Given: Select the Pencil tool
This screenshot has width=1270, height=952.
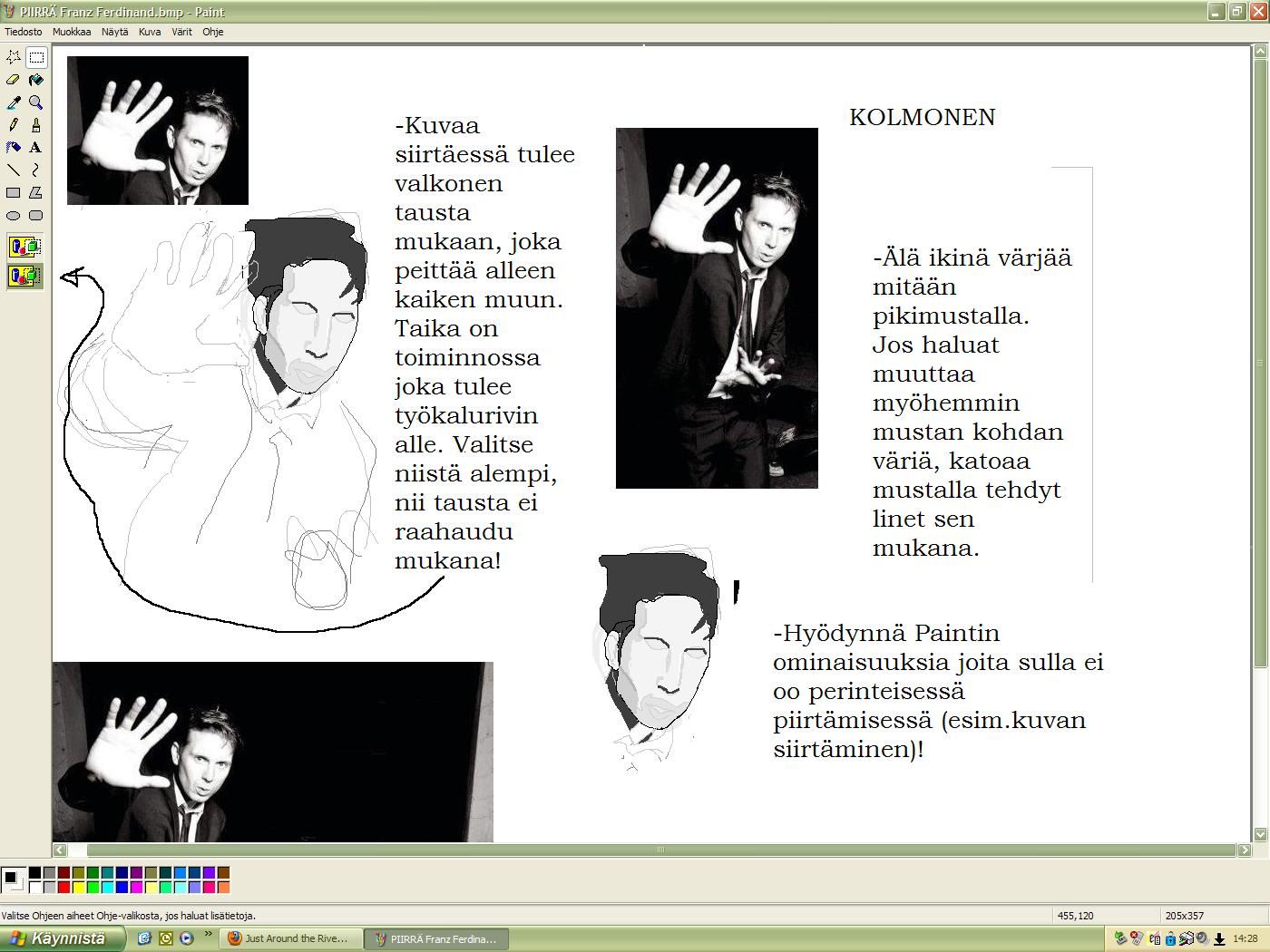Looking at the screenshot, I should (x=14, y=125).
